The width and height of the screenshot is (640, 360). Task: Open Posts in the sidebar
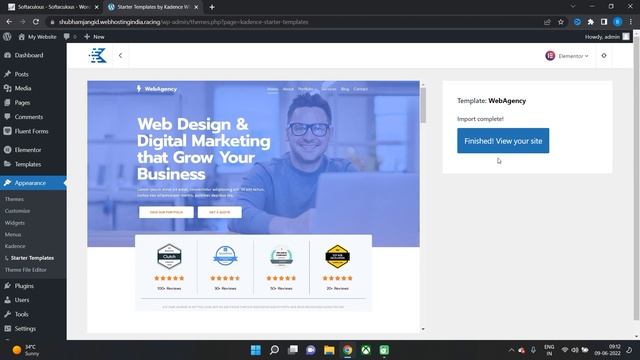click(21, 74)
